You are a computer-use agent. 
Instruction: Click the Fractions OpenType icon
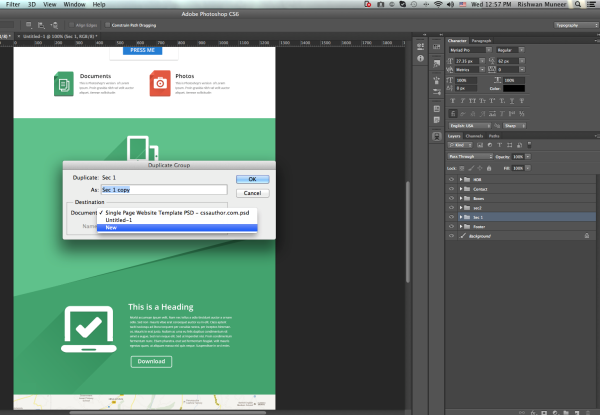click(522, 114)
